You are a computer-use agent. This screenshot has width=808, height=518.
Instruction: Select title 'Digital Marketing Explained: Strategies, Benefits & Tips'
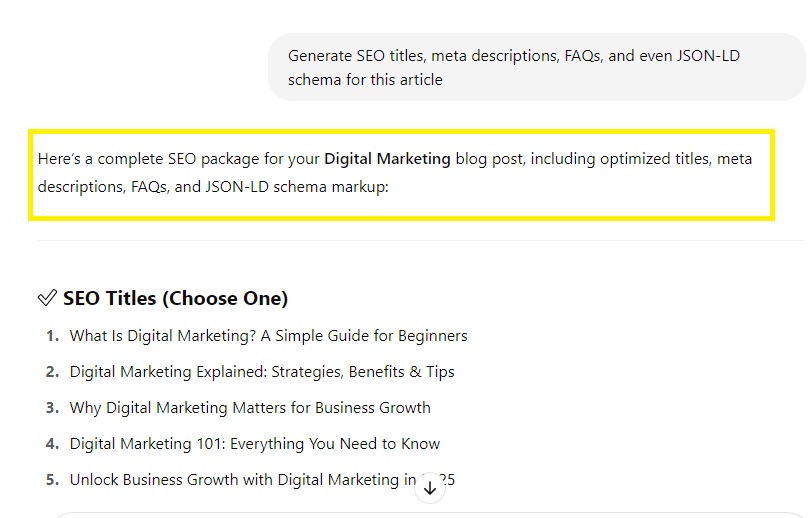click(262, 372)
